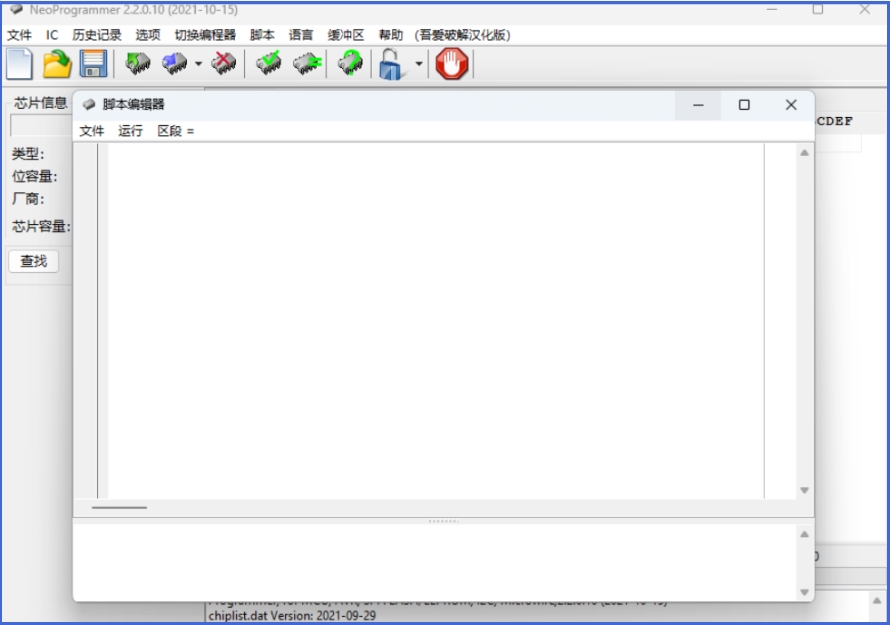Expand the write chip dropdown arrow
The image size is (890, 625).
[x=198, y=64]
